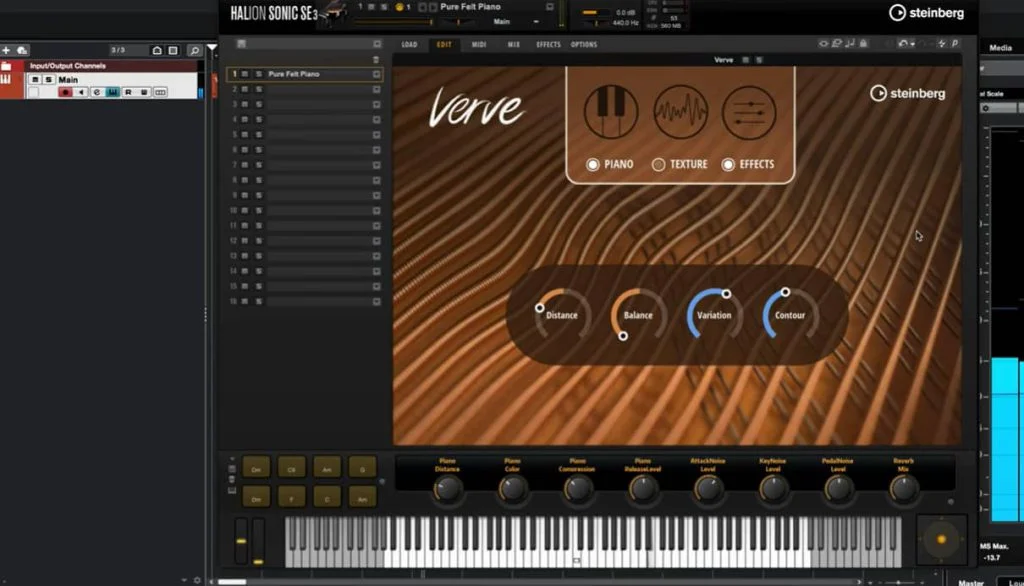Mute the Main track
1024x586 pixels.
35,80
